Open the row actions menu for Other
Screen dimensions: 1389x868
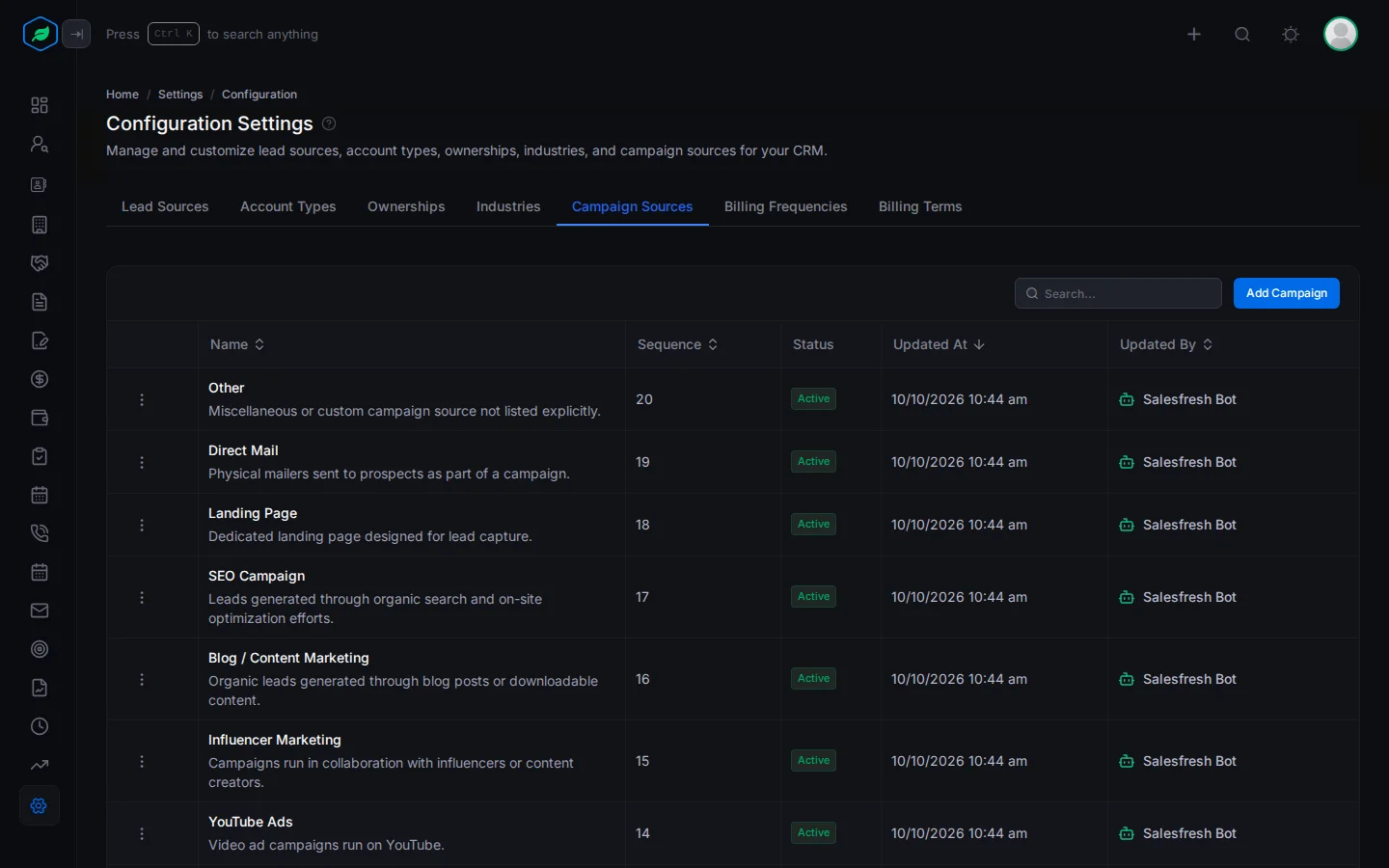142,399
